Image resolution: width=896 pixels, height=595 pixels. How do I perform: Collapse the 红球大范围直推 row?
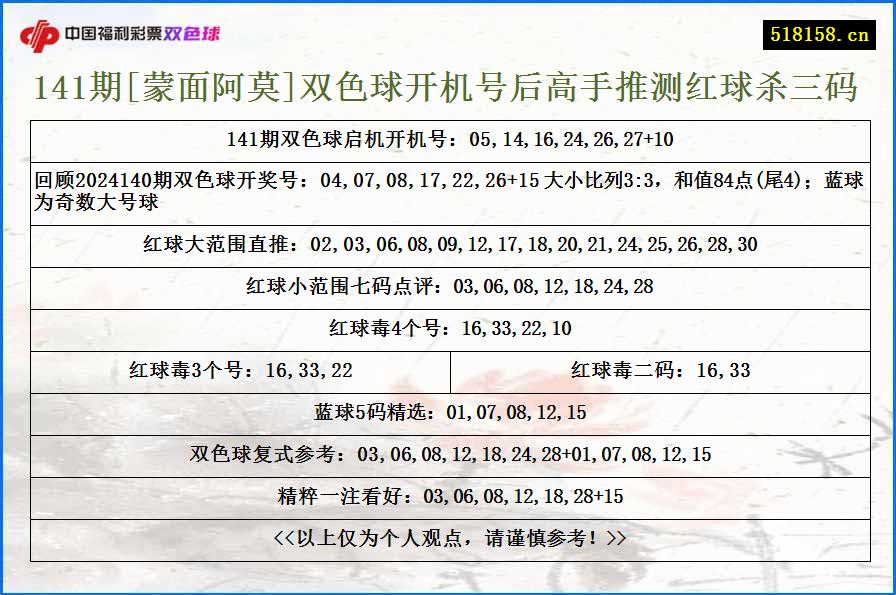pyautogui.click(x=448, y=243)
